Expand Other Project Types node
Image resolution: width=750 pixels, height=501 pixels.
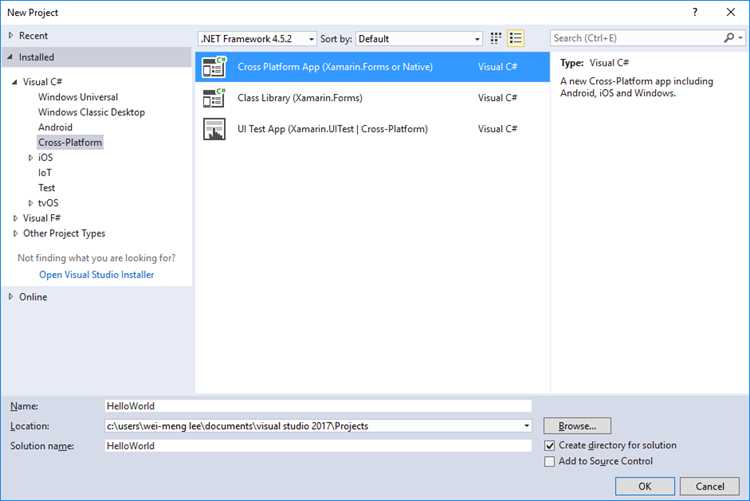click(x=15, y=234)
